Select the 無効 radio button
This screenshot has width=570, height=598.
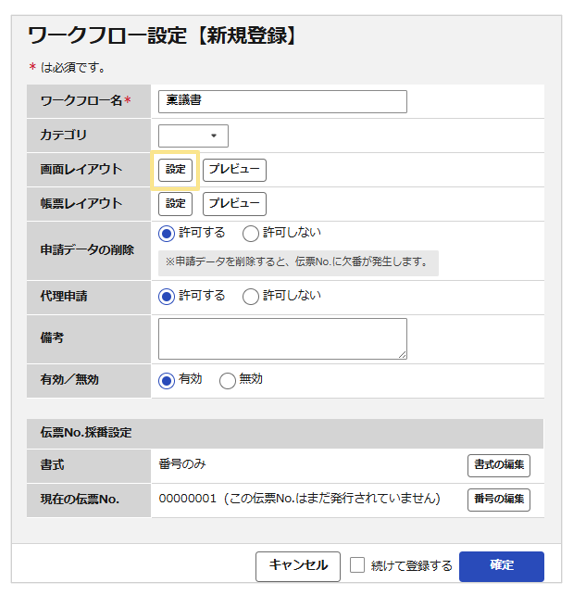pos(227,381)
